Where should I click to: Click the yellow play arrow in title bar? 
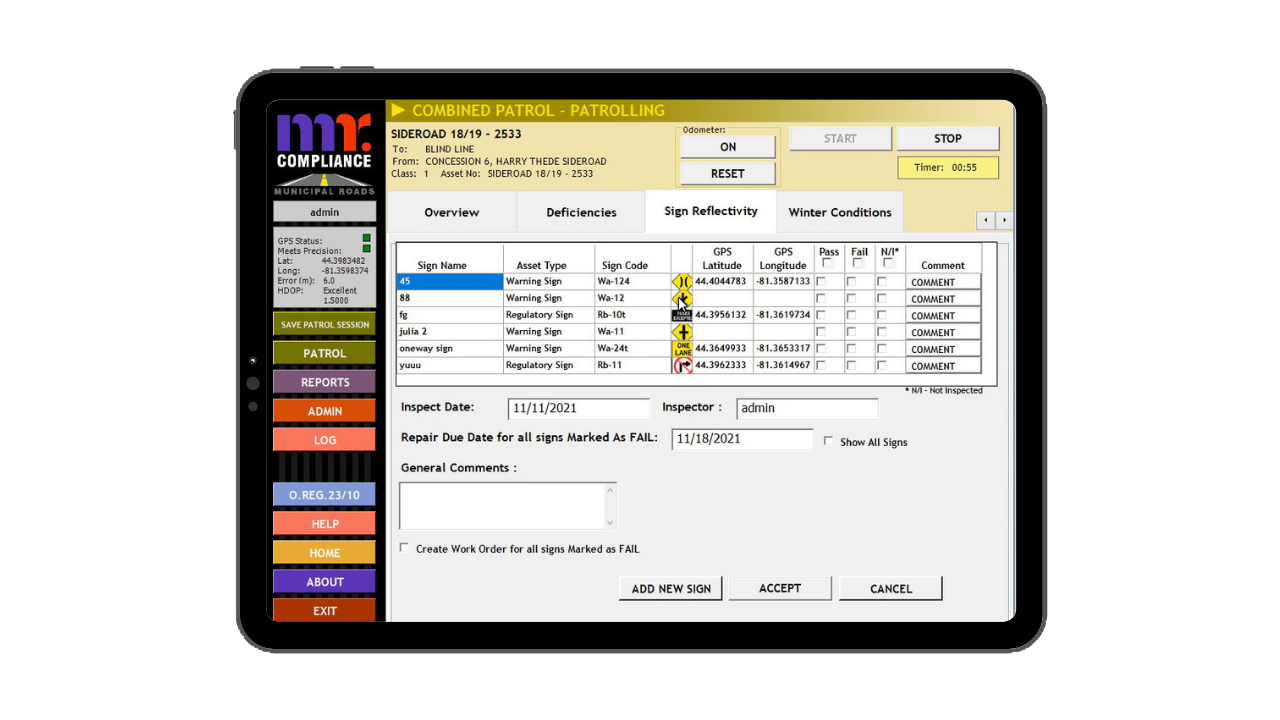[398, 110]
